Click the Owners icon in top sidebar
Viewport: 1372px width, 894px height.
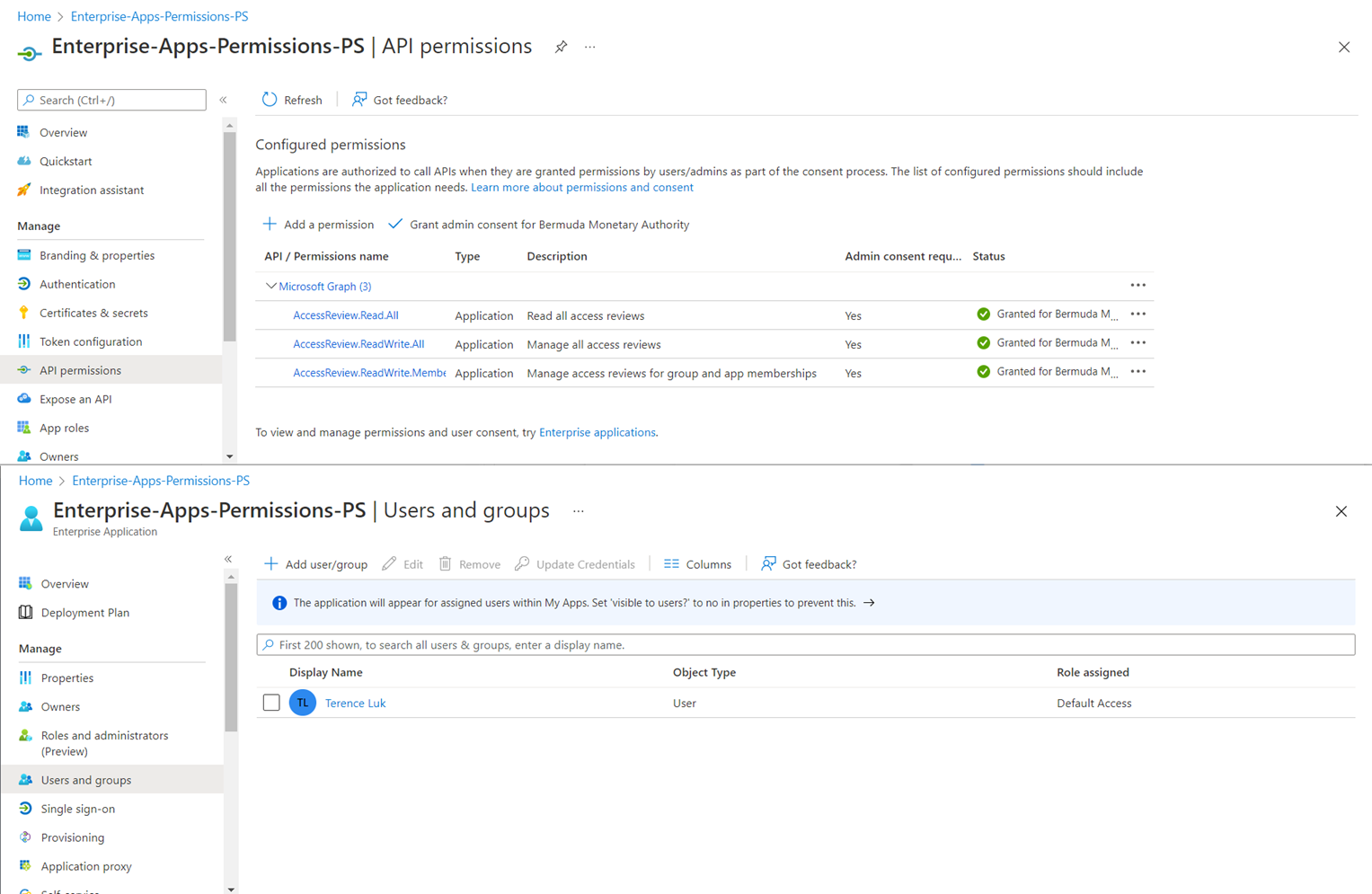pos(24,456)
